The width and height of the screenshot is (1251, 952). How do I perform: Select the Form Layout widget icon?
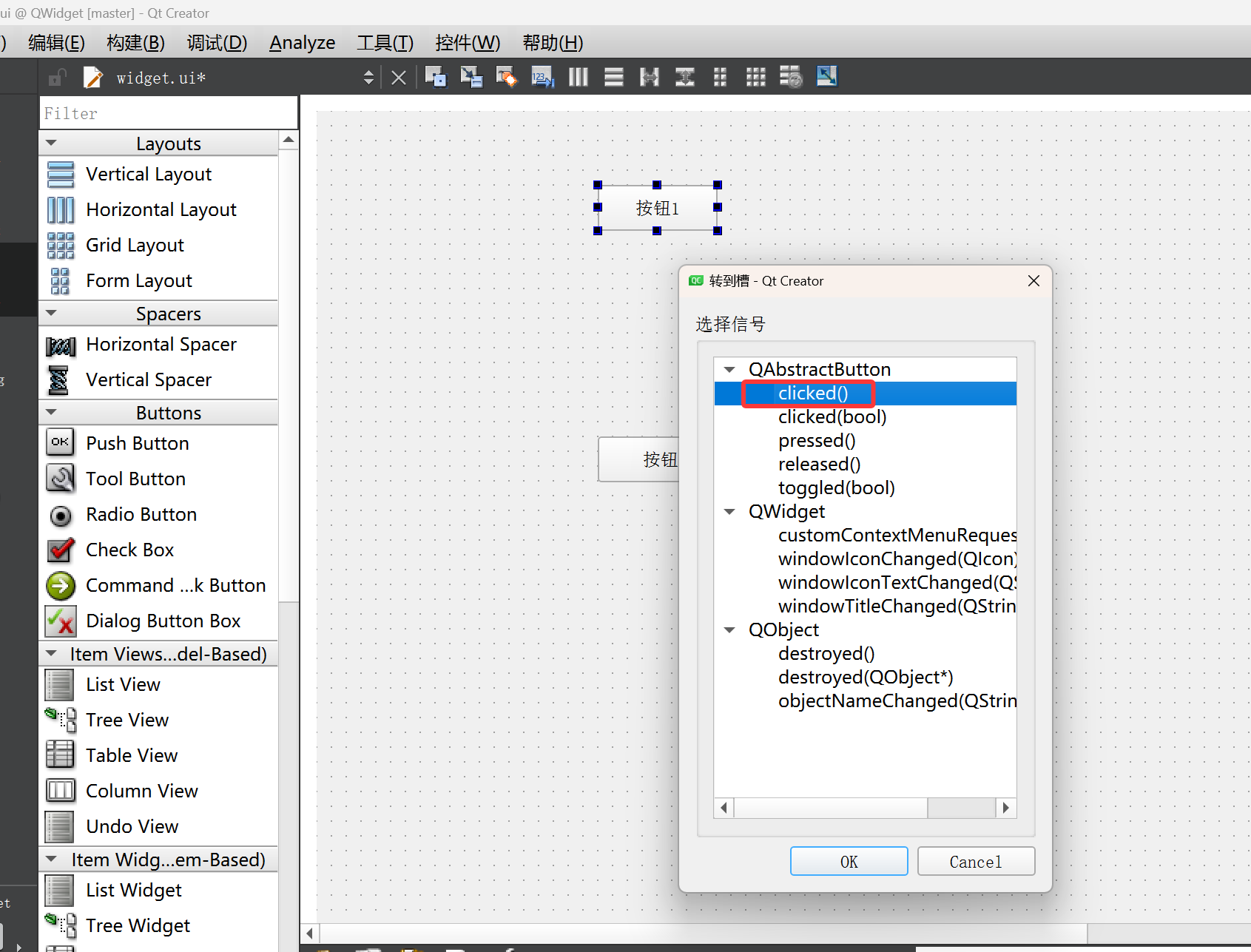coord(61,281)
